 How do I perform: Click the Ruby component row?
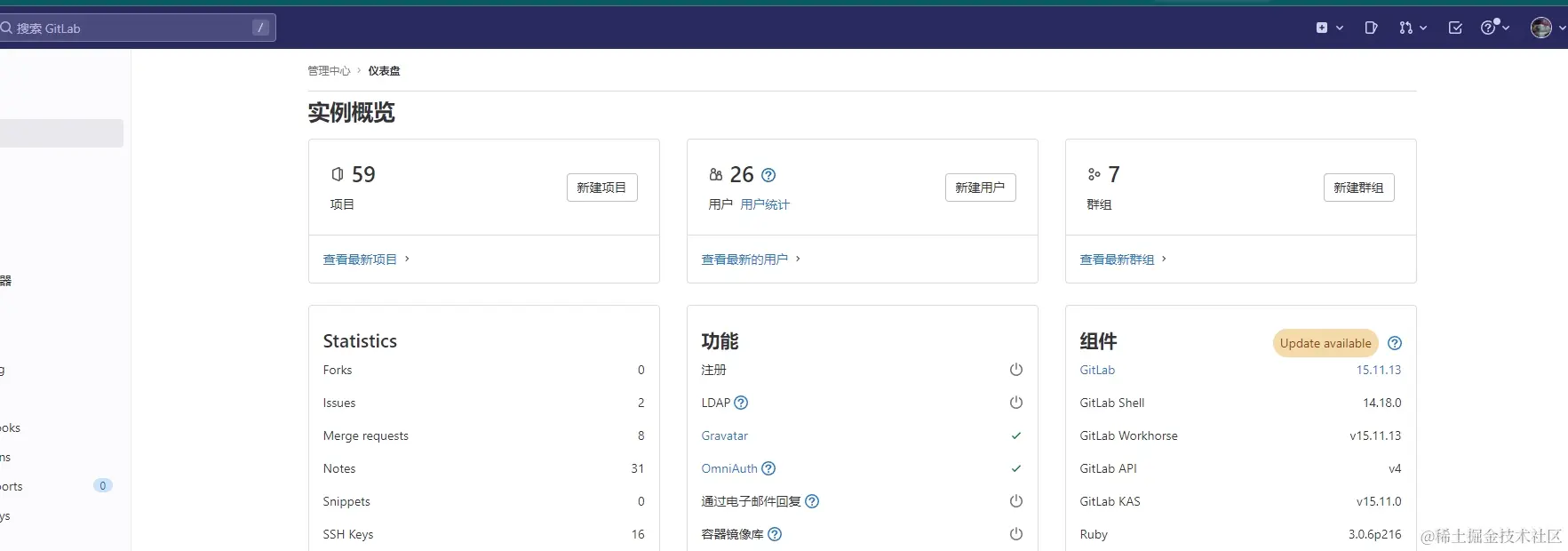click(1240, 534)
